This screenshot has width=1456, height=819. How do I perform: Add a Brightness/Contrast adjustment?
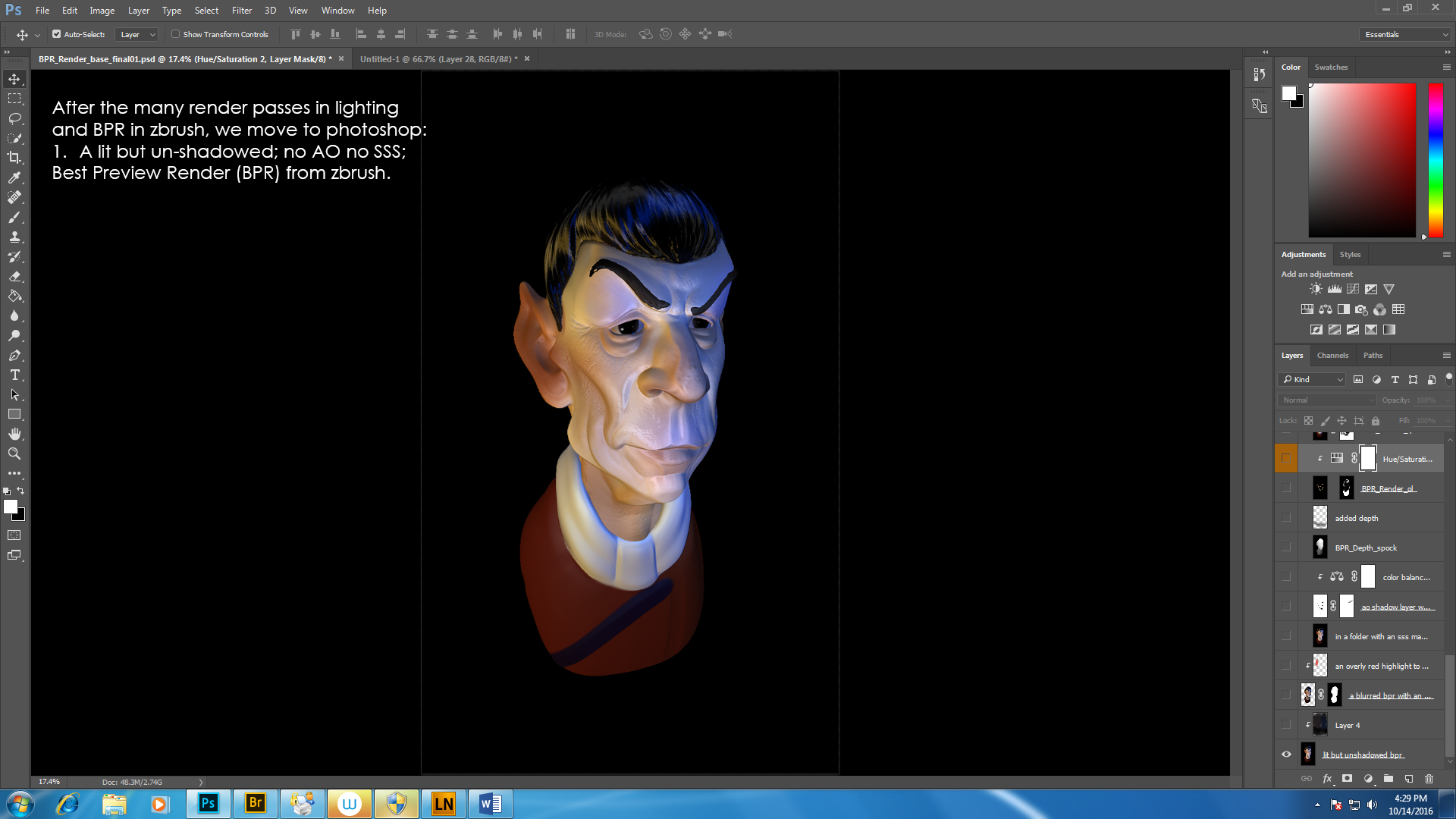click(x=1316, y=289)
